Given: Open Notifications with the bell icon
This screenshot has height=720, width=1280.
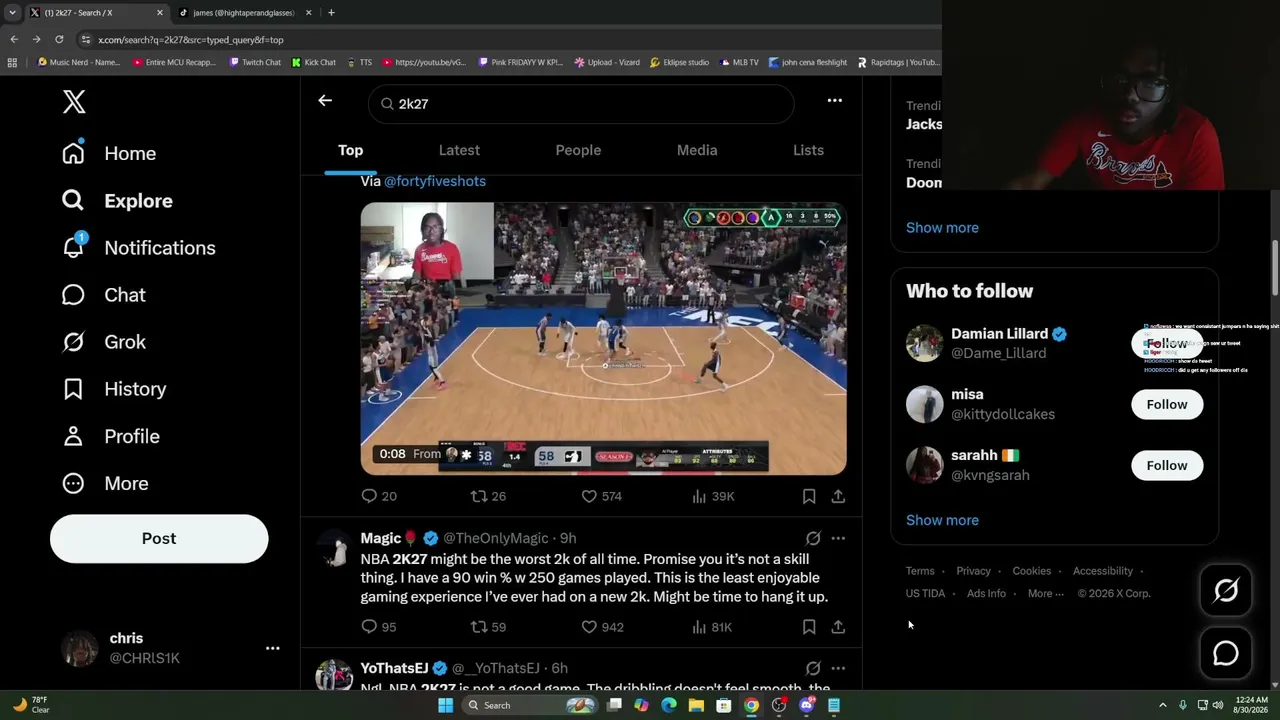Looking at the screenshot, I should [138, 247].
